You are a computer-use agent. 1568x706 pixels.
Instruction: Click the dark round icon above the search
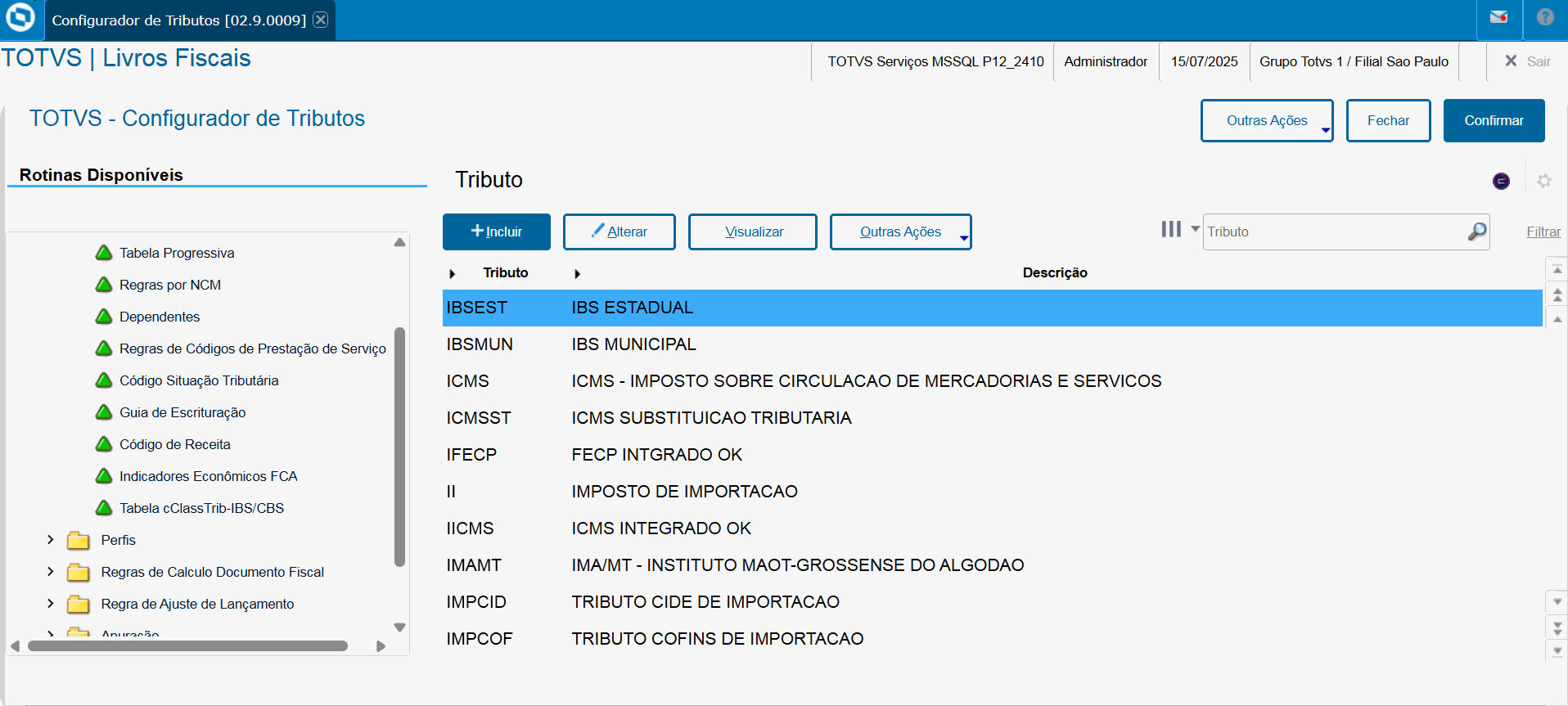(x=1501, y=181)
